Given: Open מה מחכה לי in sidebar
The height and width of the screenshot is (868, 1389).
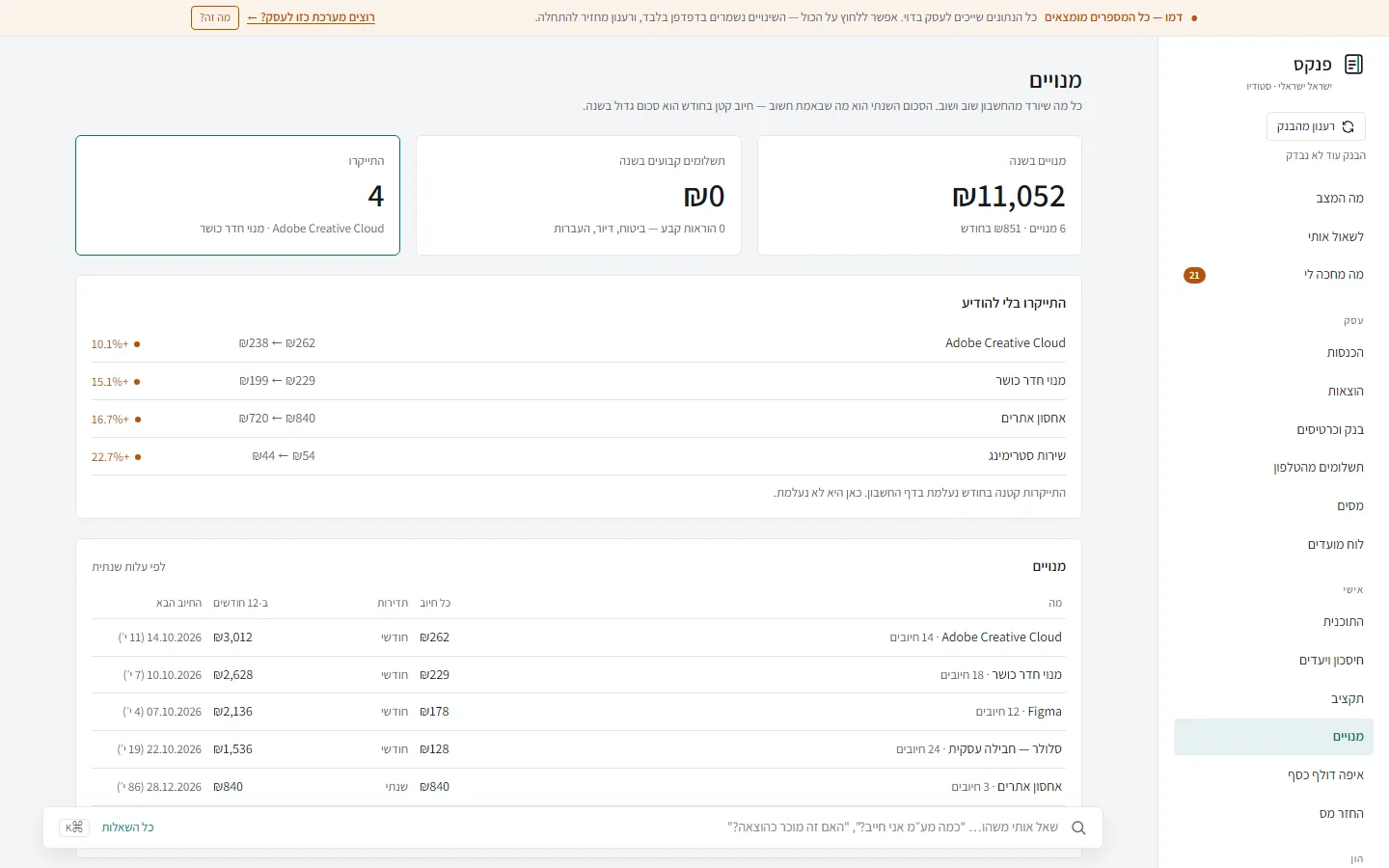Looking at the screenshot, I should click(x=1273, y=275).
